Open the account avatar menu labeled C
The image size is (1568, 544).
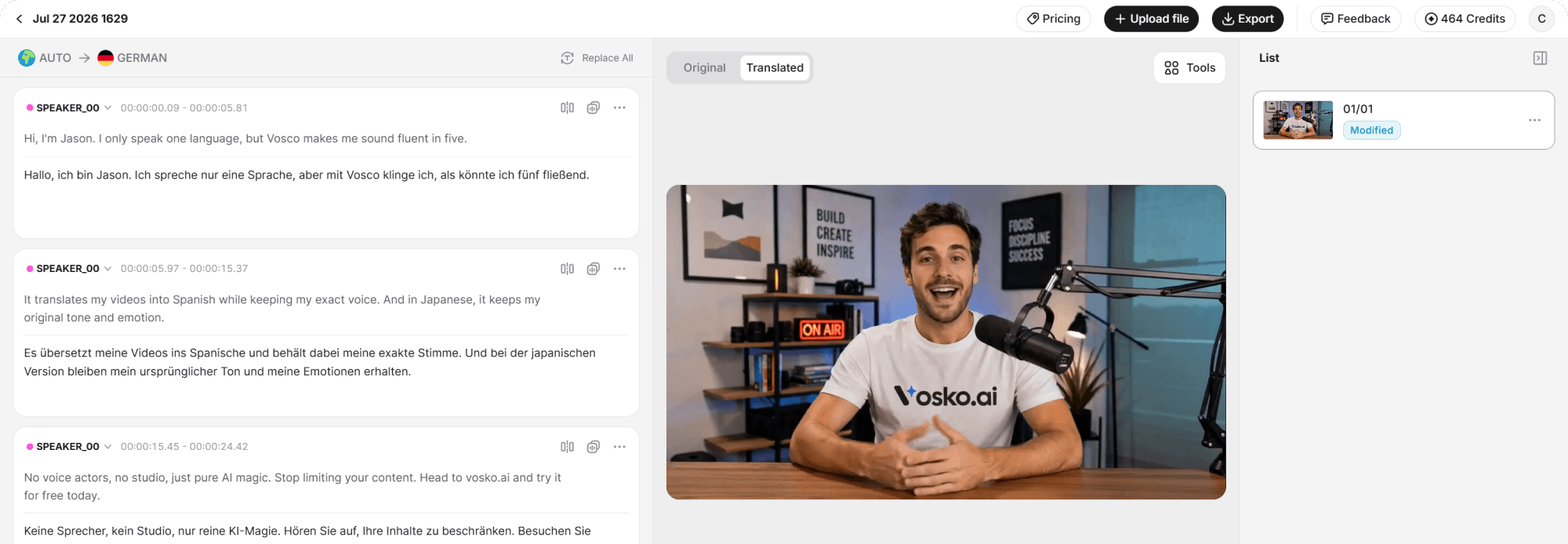(x=1541, y=19)
